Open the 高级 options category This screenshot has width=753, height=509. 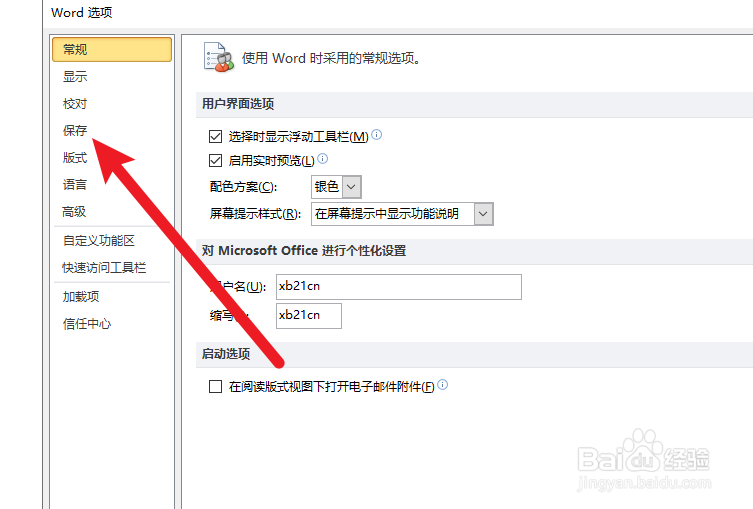point(74,212)
